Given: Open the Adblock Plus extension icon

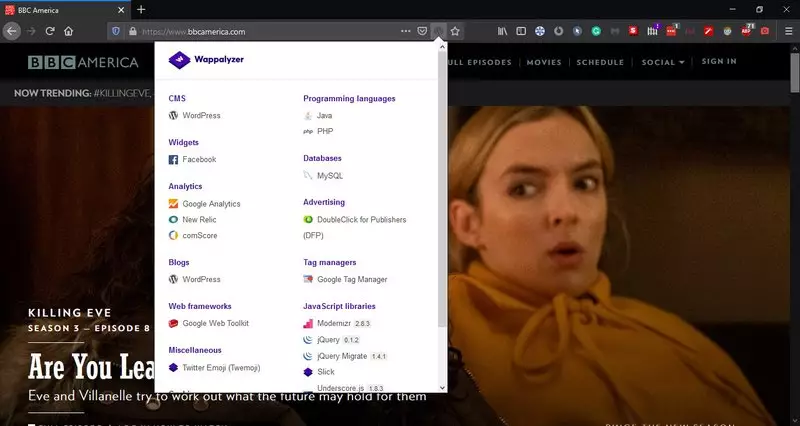Looking at the screenshot, I should (746, 31).
